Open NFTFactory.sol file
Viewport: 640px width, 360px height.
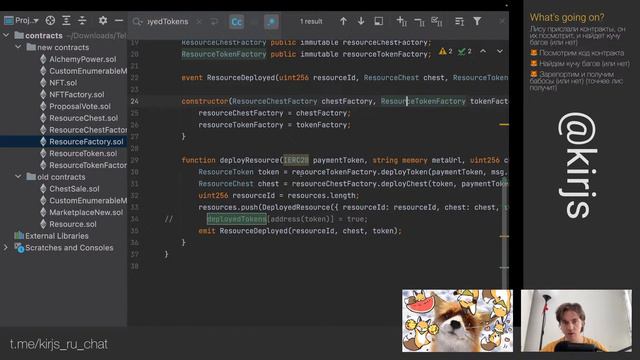(x=77, y=95)
